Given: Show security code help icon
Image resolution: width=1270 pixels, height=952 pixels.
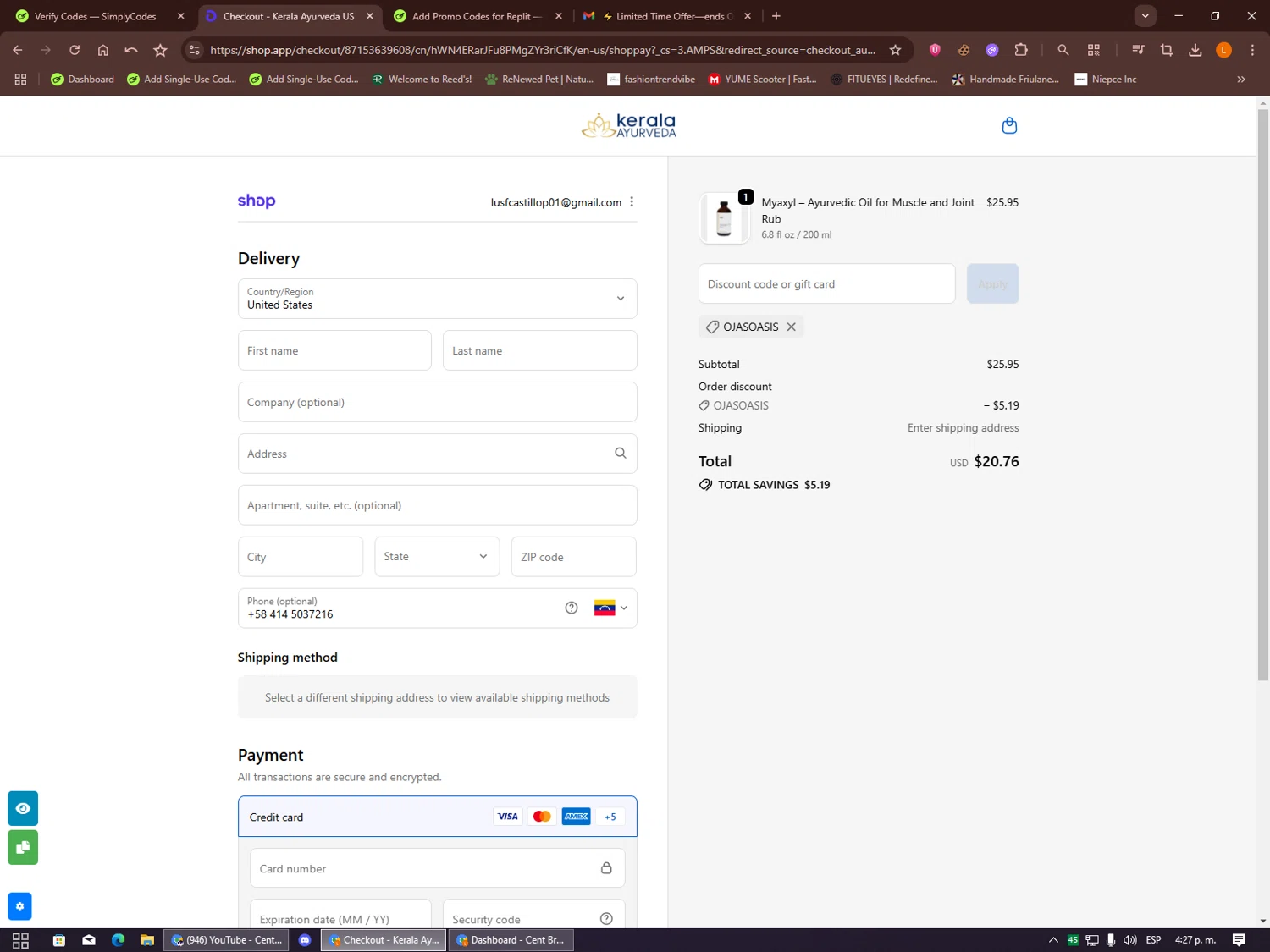Looking at the screenshot, I should (606, 919).
